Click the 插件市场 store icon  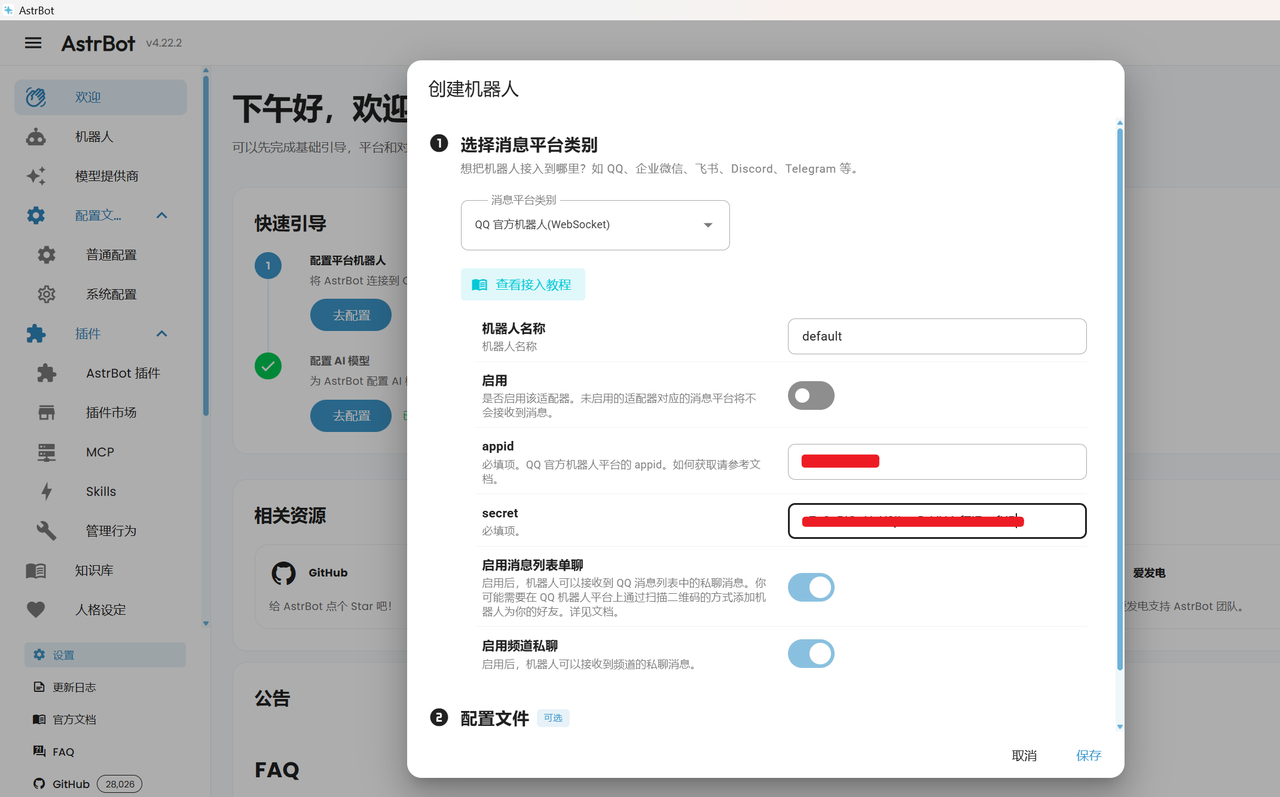[47, 413]
